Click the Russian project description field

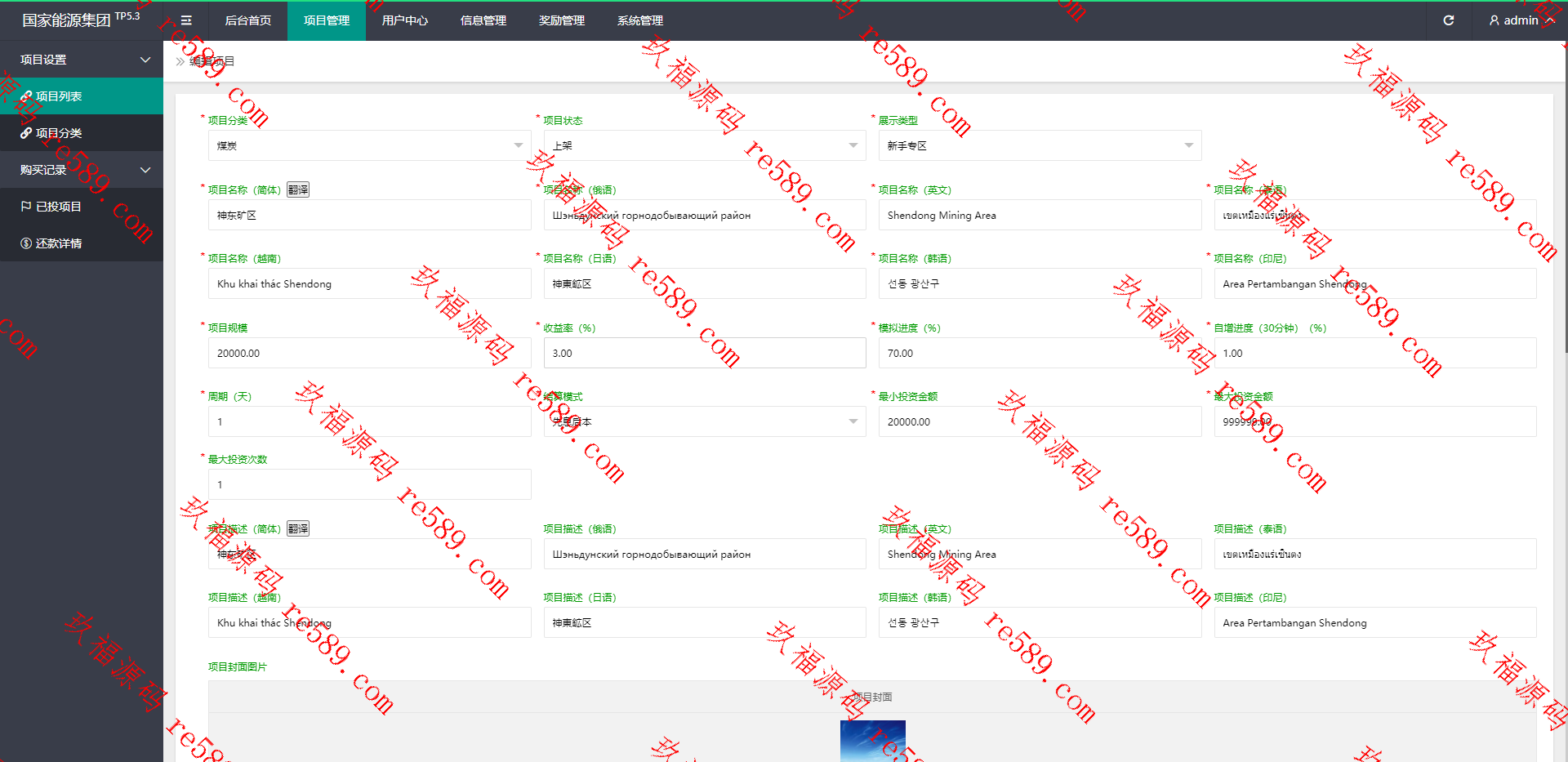[705, 554]
